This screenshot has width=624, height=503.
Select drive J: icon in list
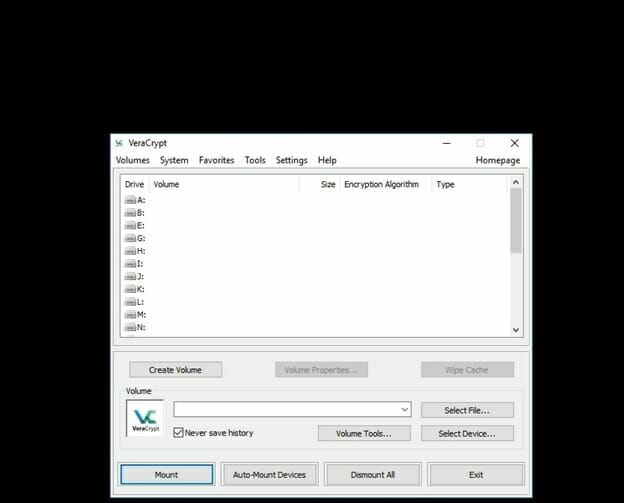point(130,276)
